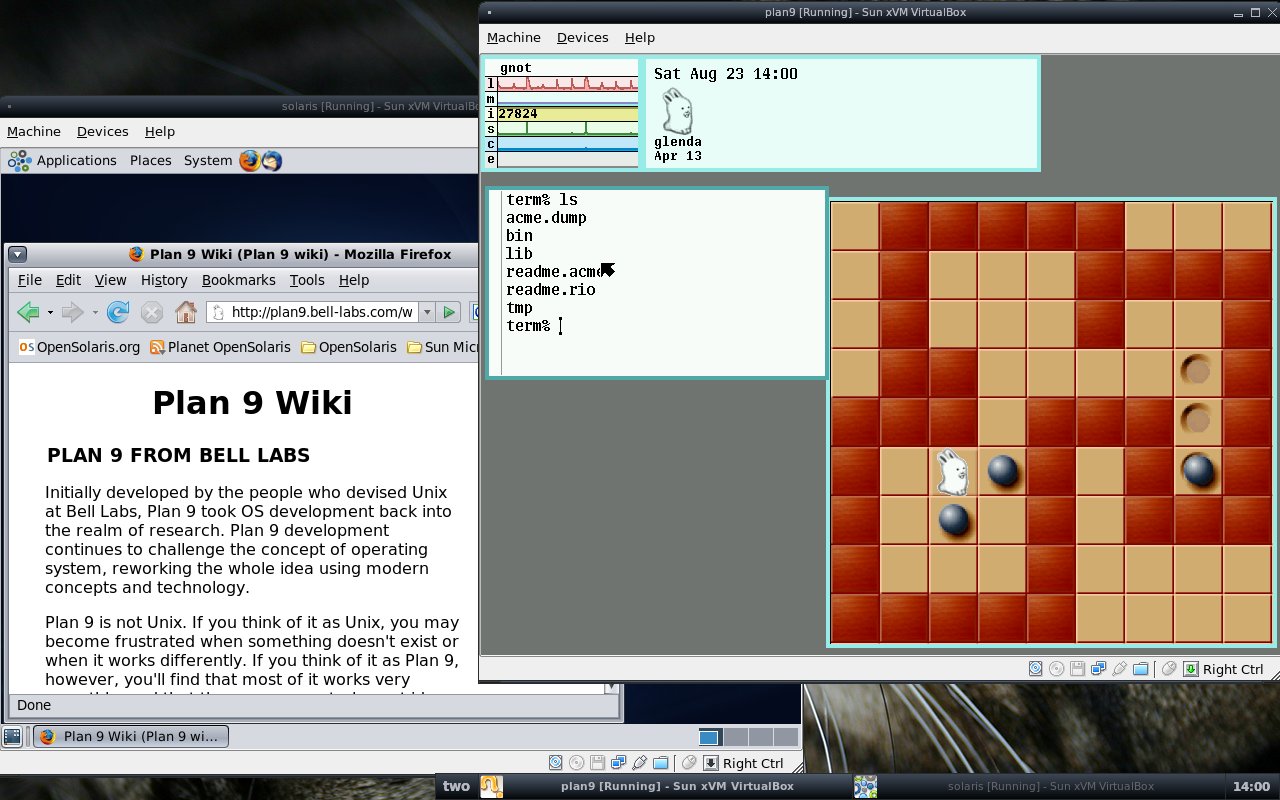
Task: Click the desktop pager icon next to 'two'
Action: click(x=491, y=786)
